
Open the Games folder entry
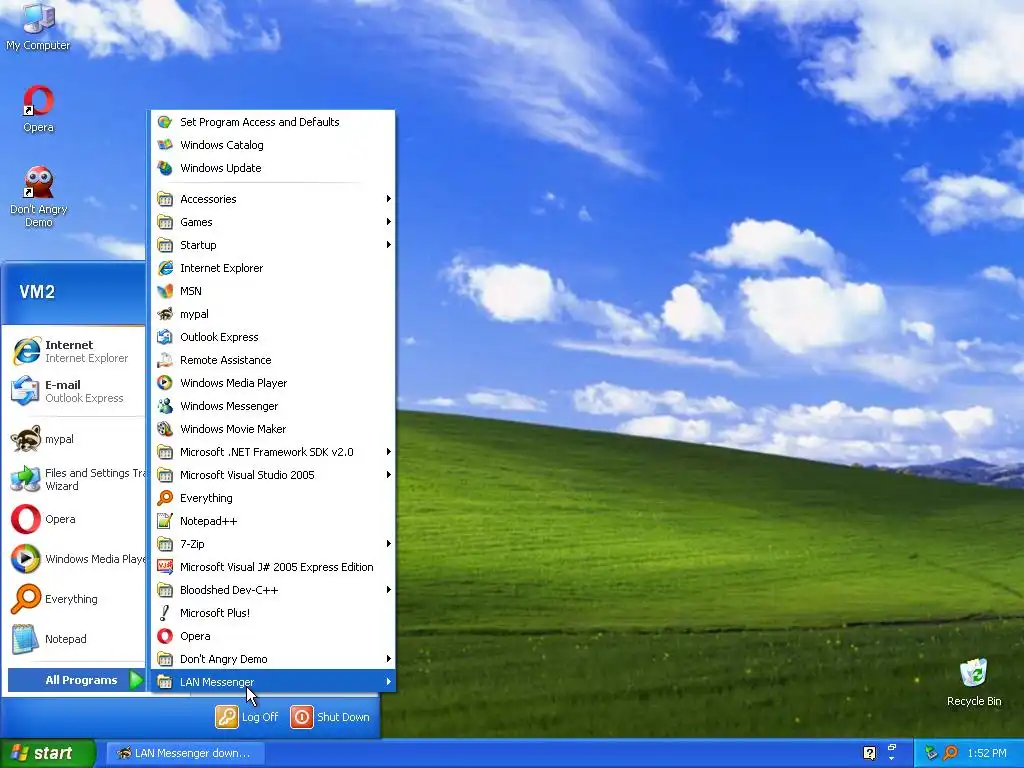pos(273,222)
